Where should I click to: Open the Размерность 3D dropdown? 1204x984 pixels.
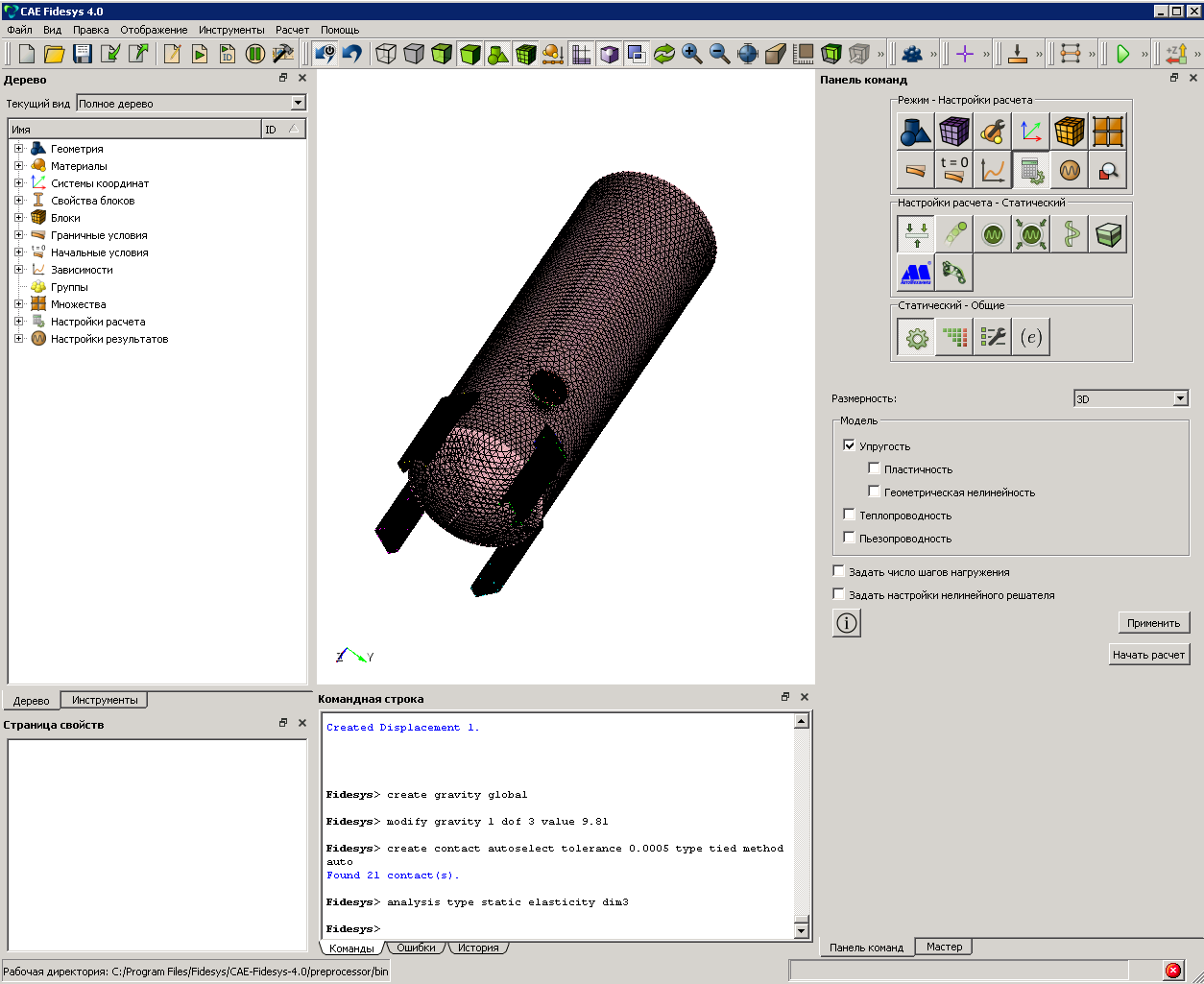click(x=1131, y=398)
